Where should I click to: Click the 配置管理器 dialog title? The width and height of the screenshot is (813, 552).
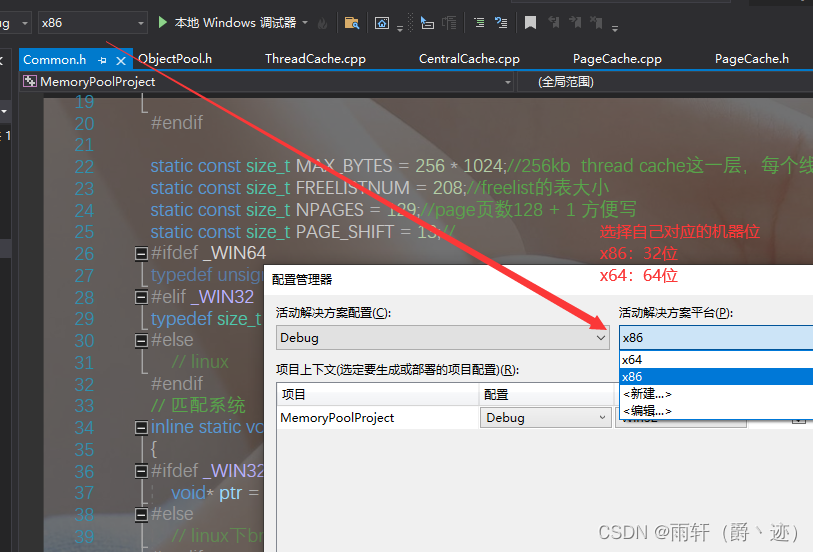(x=302, y=280)
